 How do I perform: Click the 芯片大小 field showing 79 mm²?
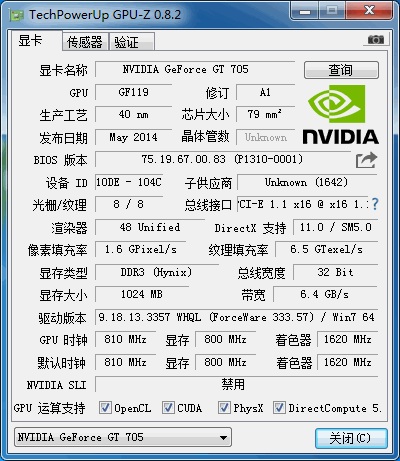[266, 115]
